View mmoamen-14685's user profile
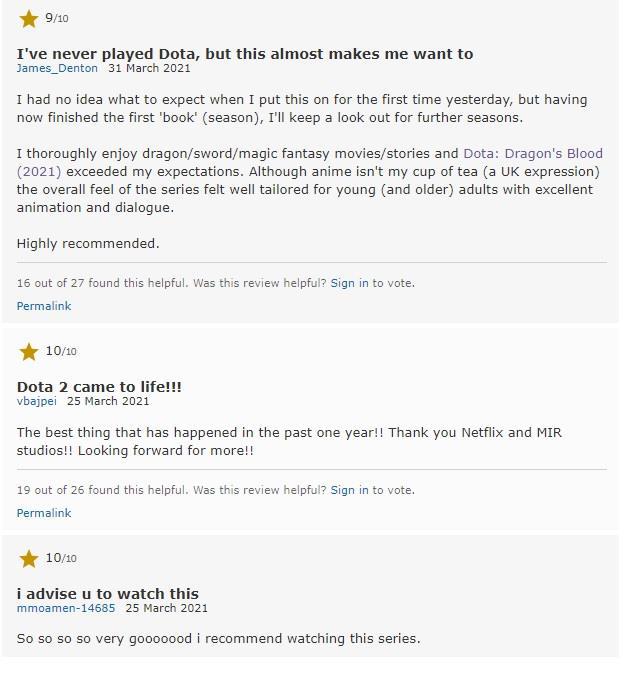633x675 pixels. click(x=66, y=608)
